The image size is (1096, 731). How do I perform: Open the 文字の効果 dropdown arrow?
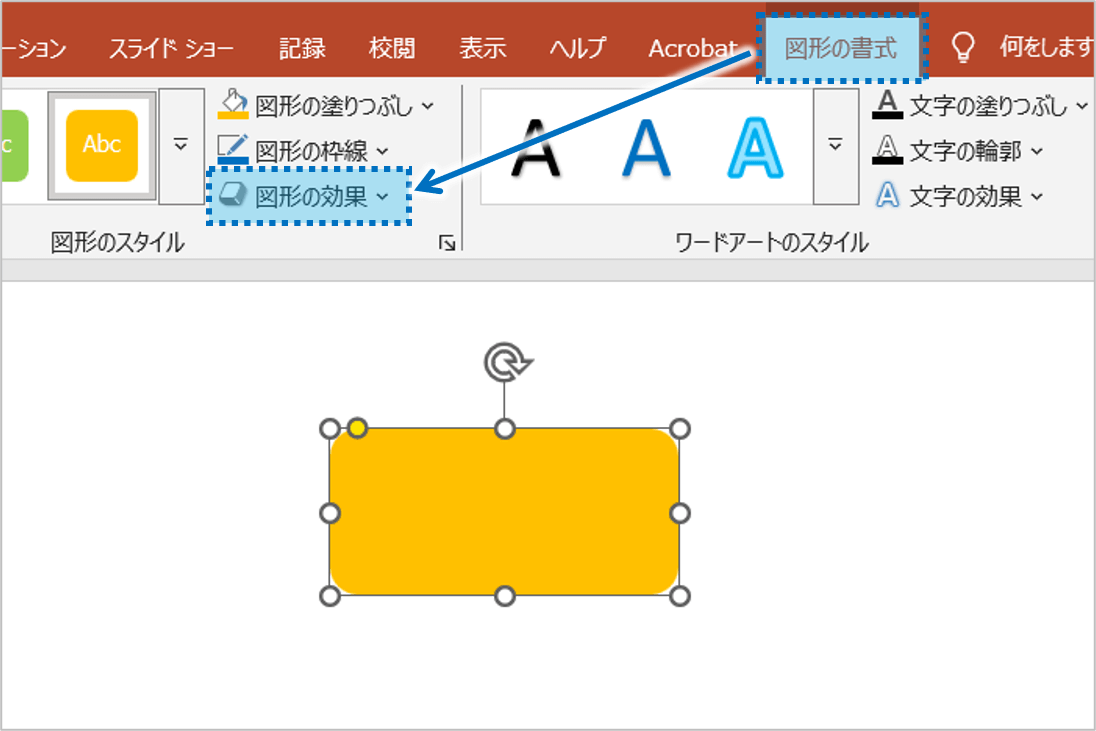pyautogui.click(x=1036, y=197)
